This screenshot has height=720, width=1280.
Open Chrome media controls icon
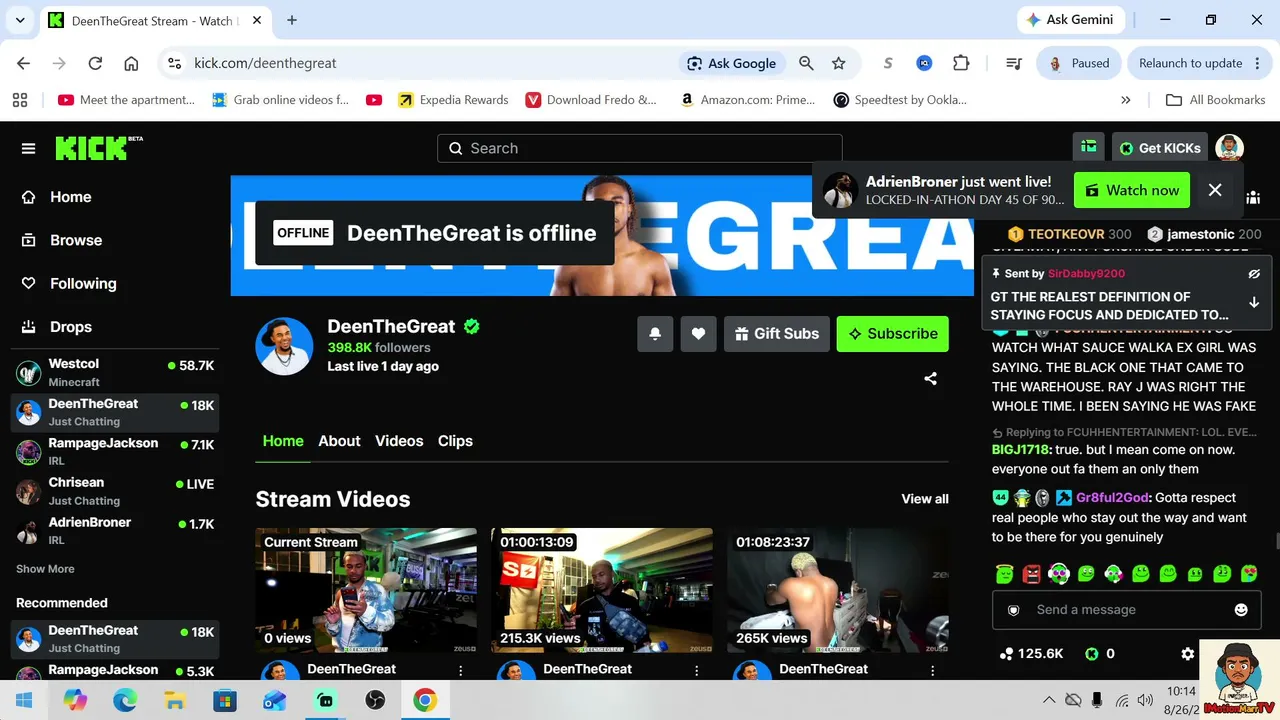click(1014, 63)
